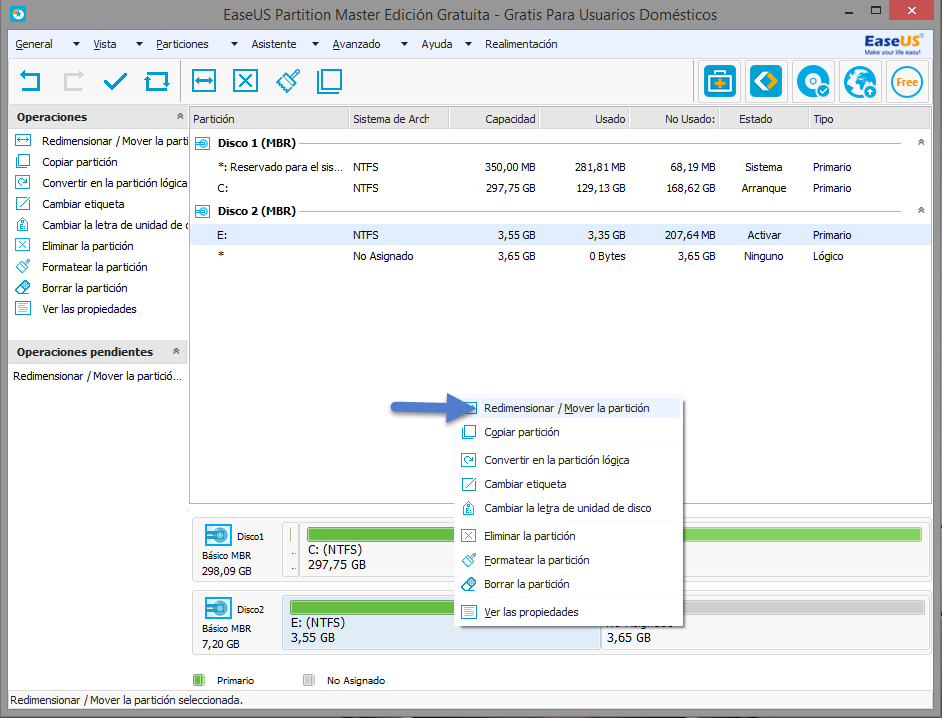Click the Ver las propiedades sidebar icon
The height and width of the screenshot is (718, 942).
tap(23, 308)
